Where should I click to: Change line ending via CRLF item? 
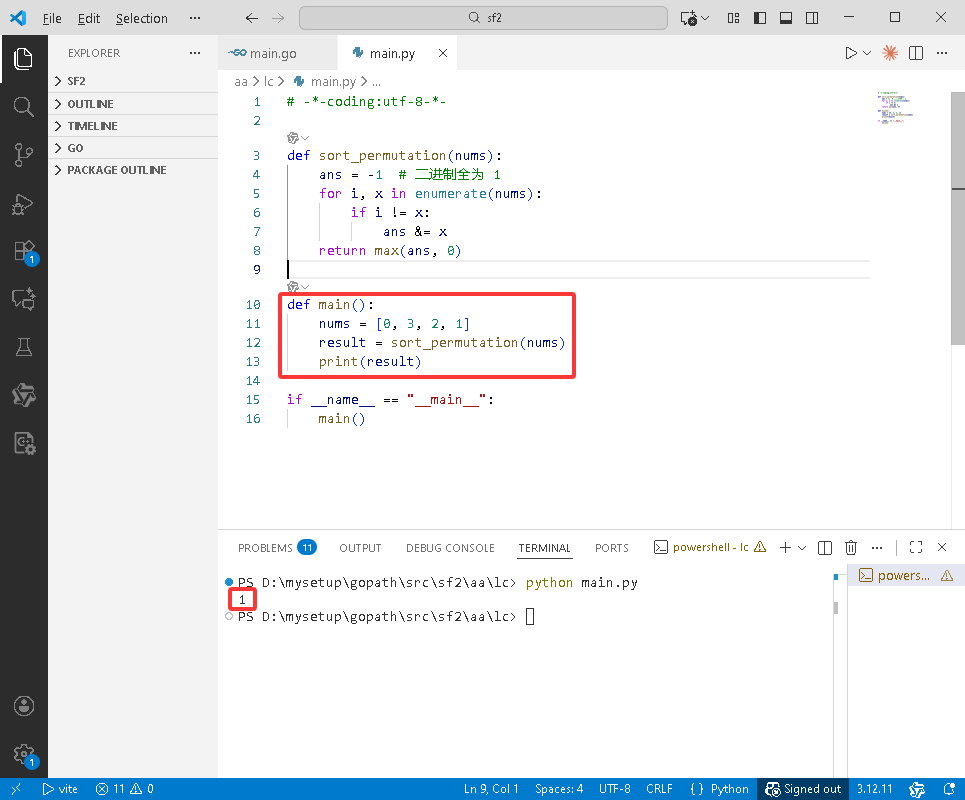(659, 789)
